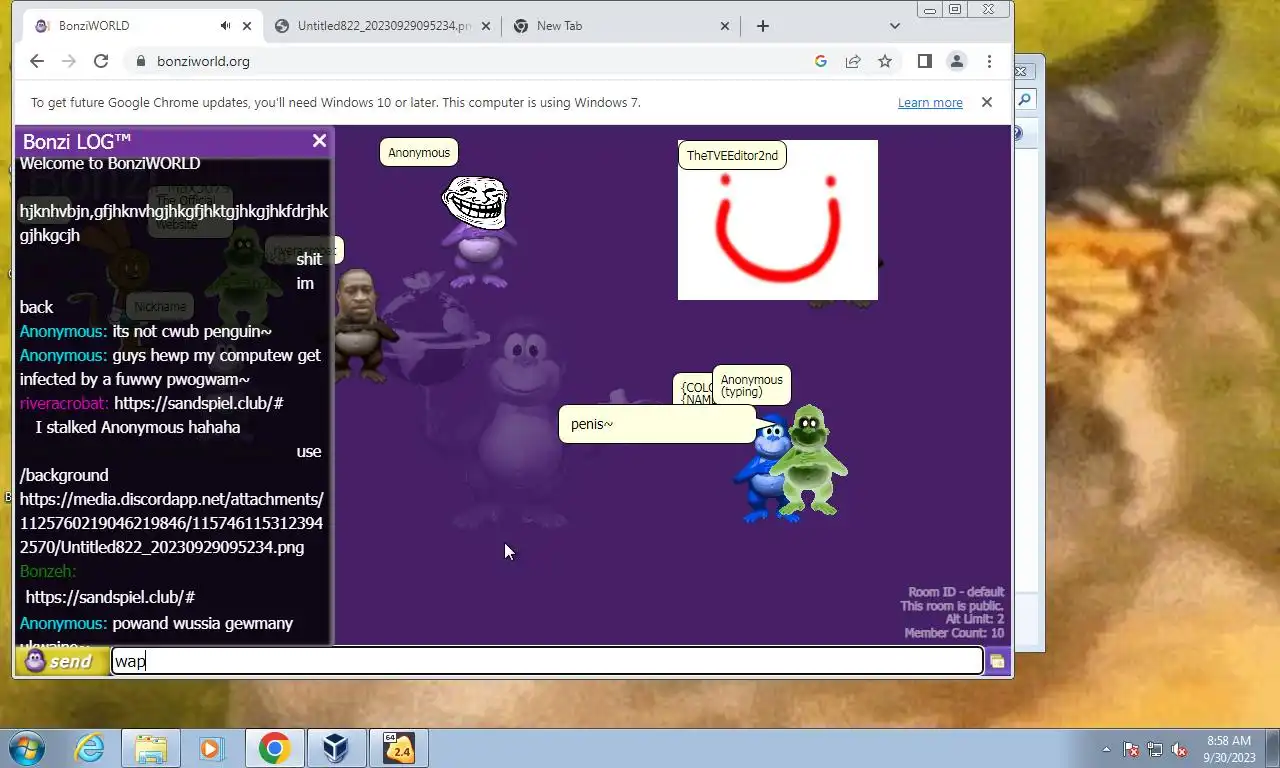Open Windows Media Player from taskbar
The image size is (1280, 768).
(211, 748)
